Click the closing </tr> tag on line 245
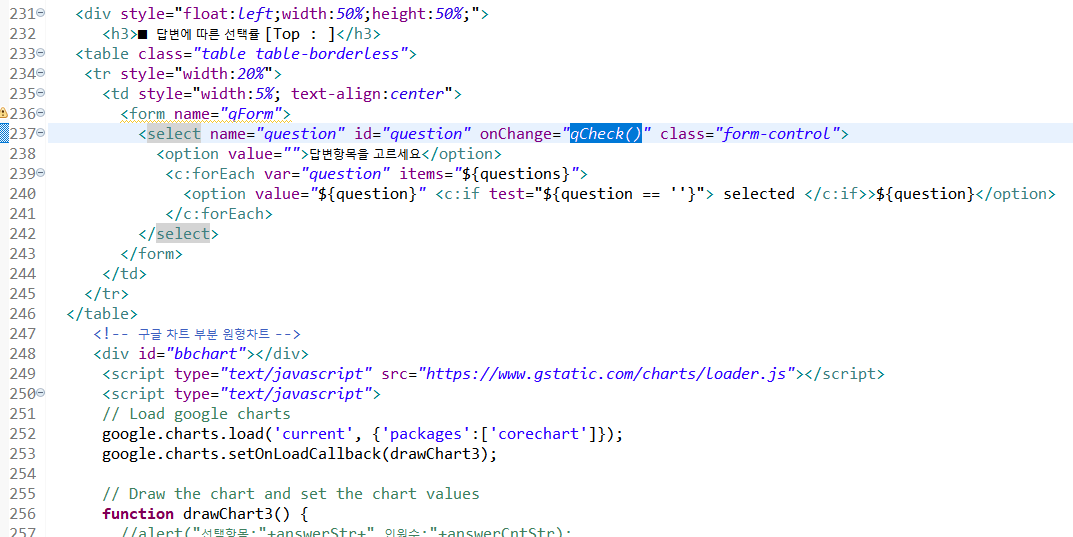This screenshot has height=537, width=1073. pos(107,294)
